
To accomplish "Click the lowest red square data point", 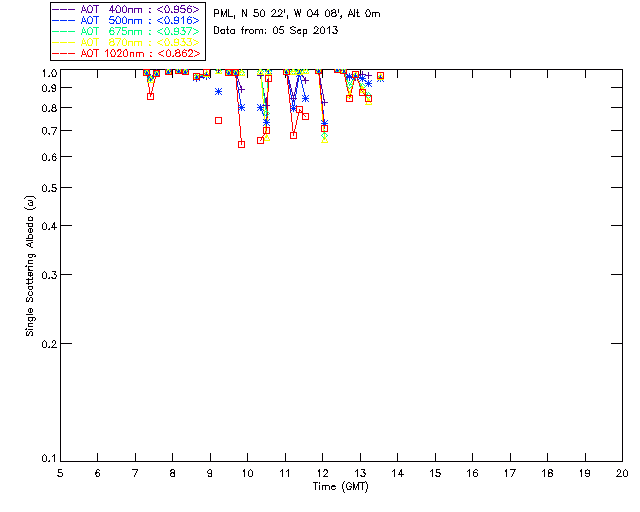I will click(241, 145).
